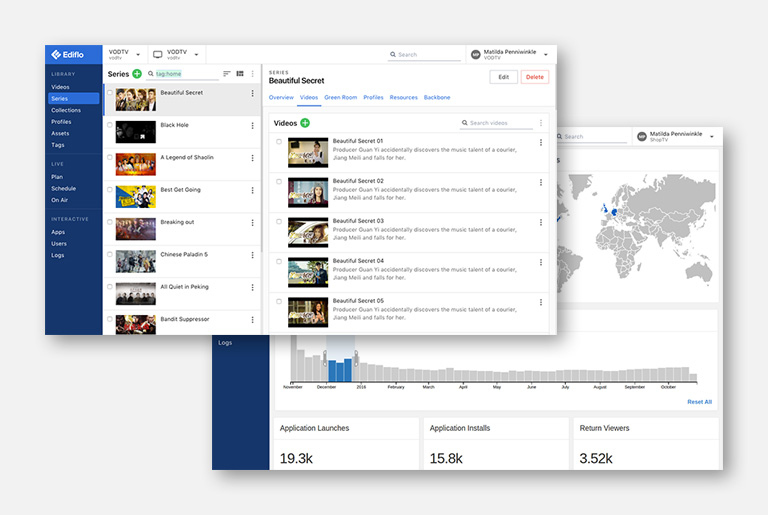Open the Backbone tab
The image size is (768, 515).
[437, 98]
